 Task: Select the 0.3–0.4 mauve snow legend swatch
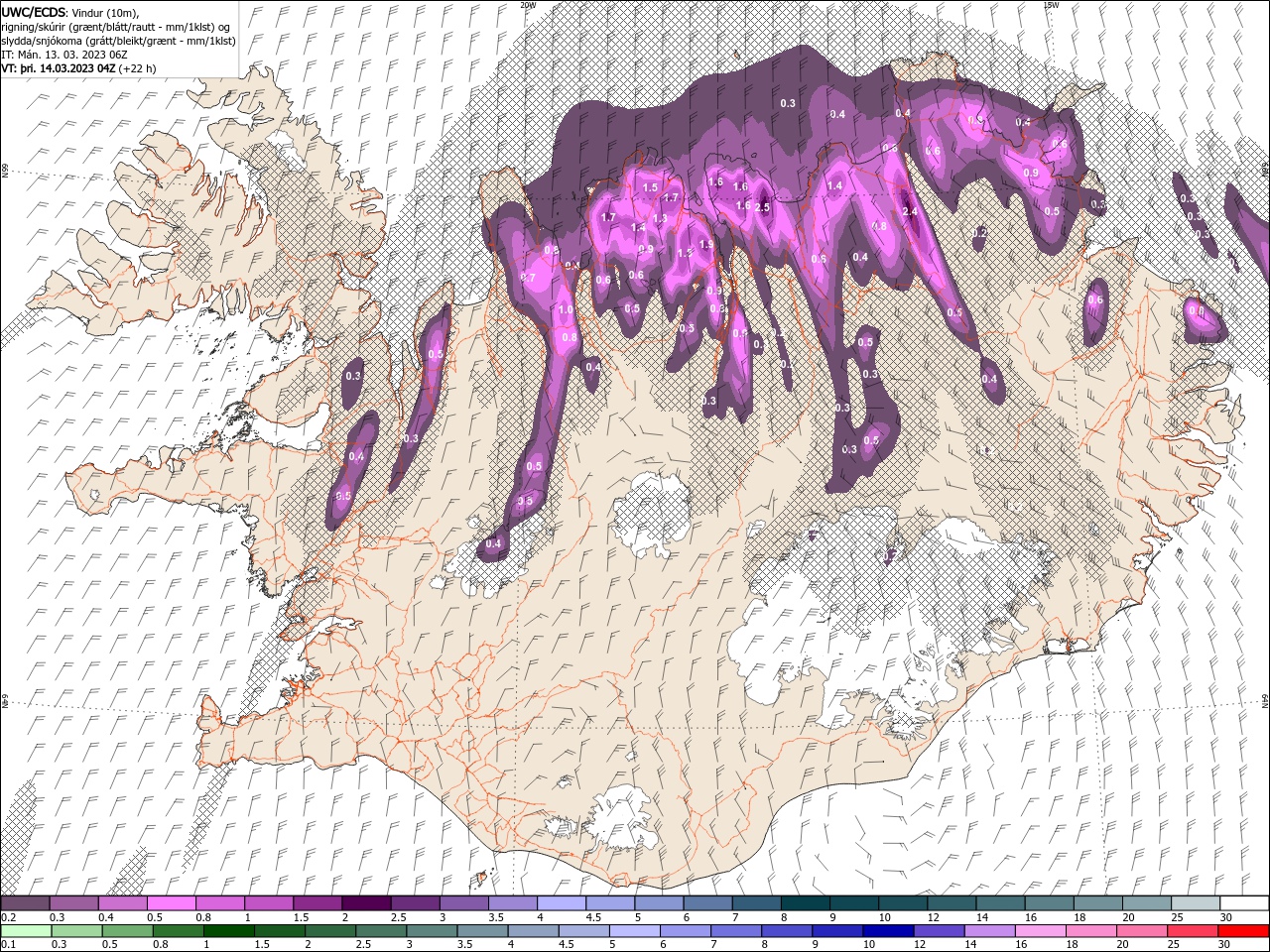(74, 903)
